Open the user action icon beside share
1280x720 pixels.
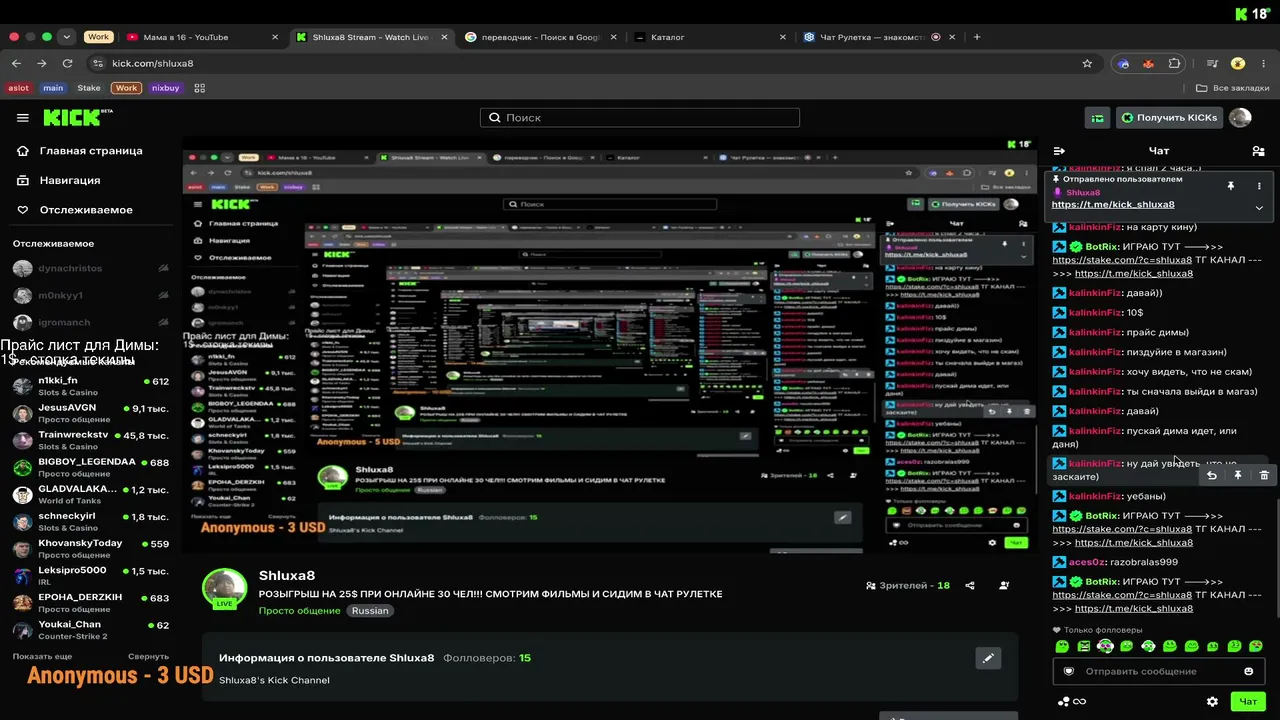[1005, 586]
